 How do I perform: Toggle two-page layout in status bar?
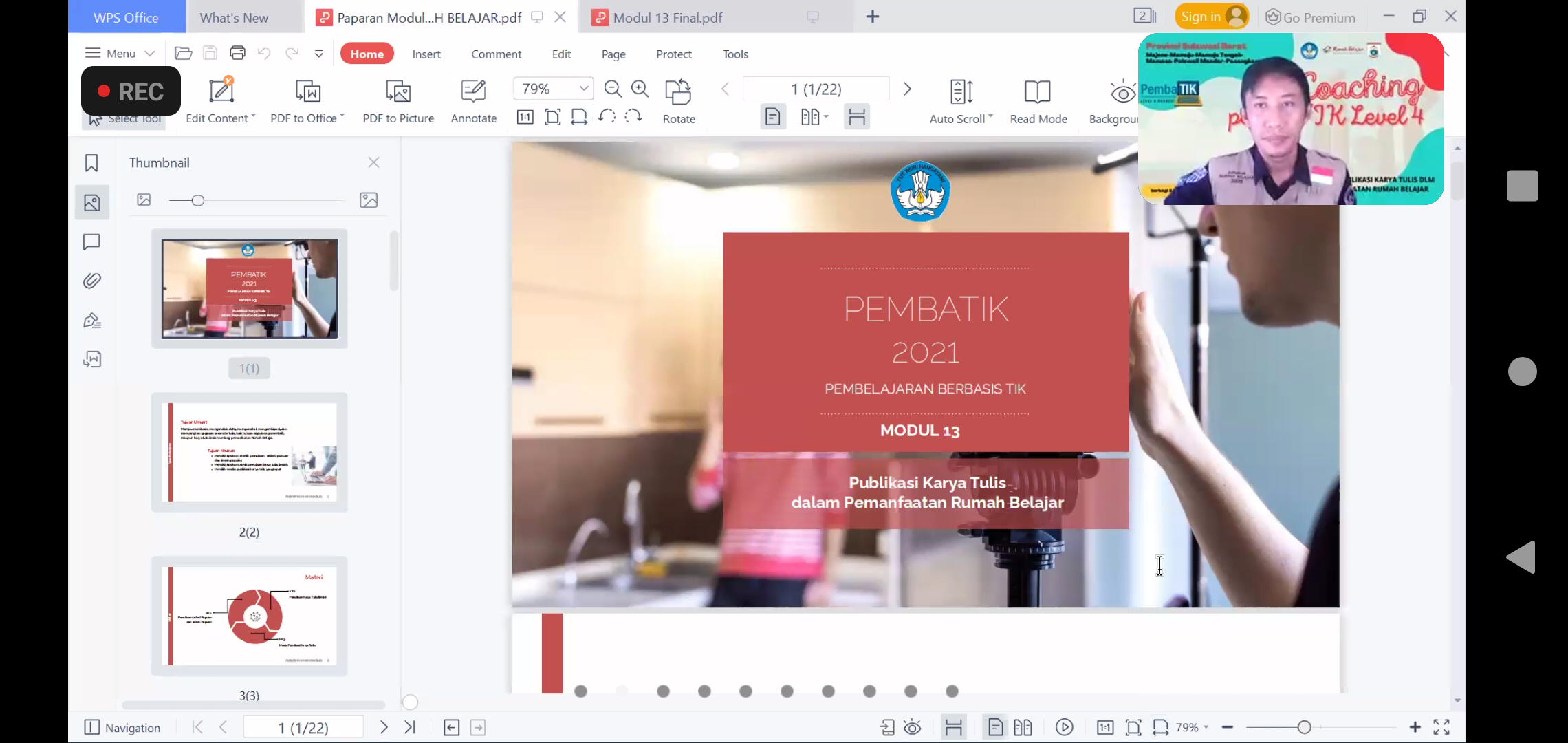point(1023,727)
